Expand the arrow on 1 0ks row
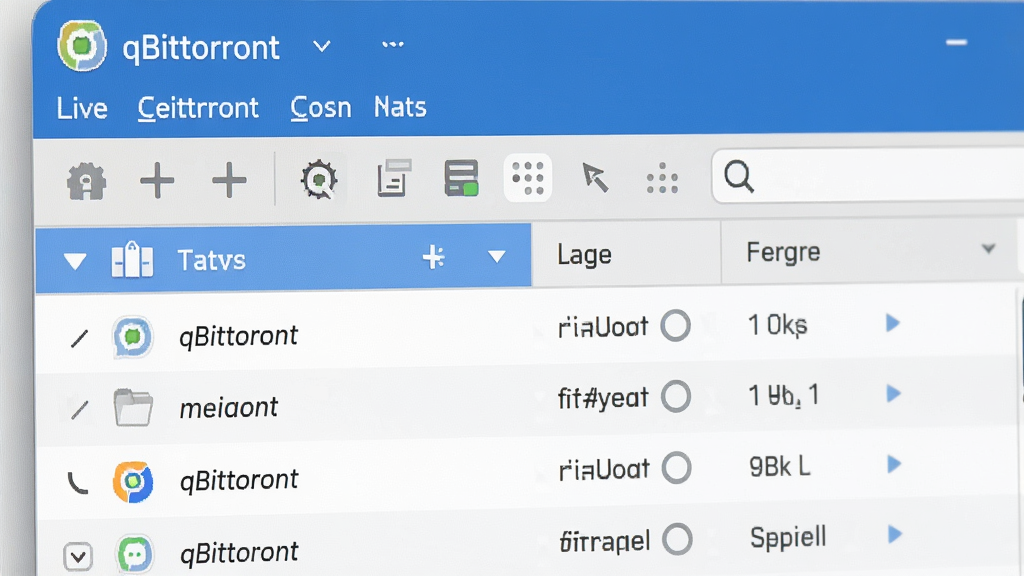Image resolution: width=1024 pixels, height=576 pixels. click(x=893, y=323)
